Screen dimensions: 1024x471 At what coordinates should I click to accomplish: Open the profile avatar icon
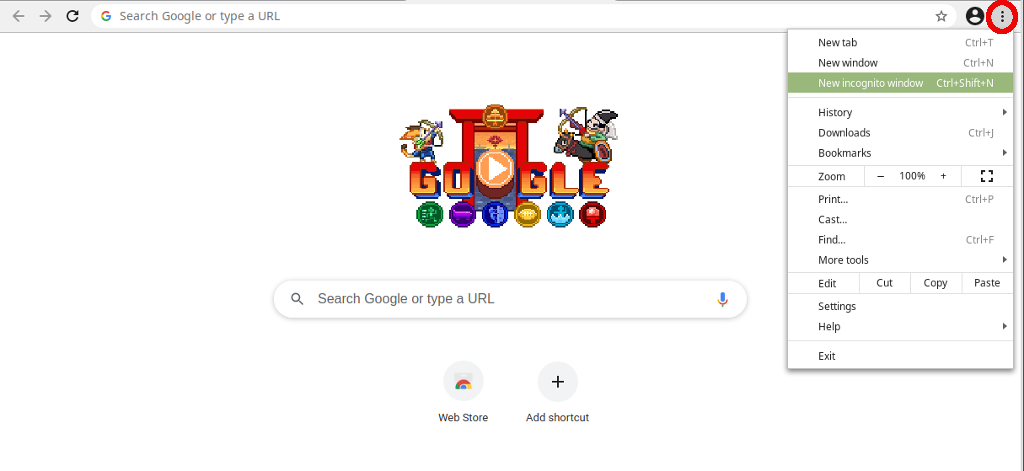click(975, 16)
